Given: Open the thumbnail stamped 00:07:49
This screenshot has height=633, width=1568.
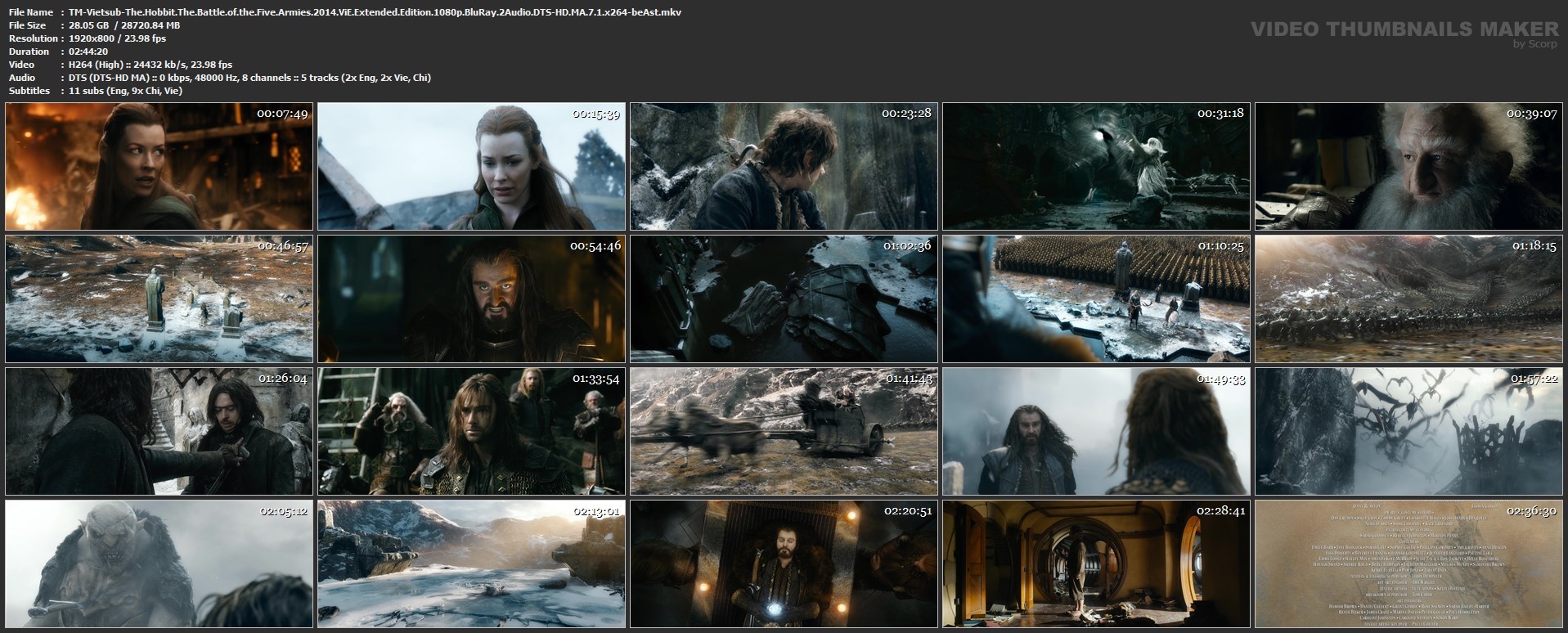Looking at the screenshot, I should (x=159, y=166).
